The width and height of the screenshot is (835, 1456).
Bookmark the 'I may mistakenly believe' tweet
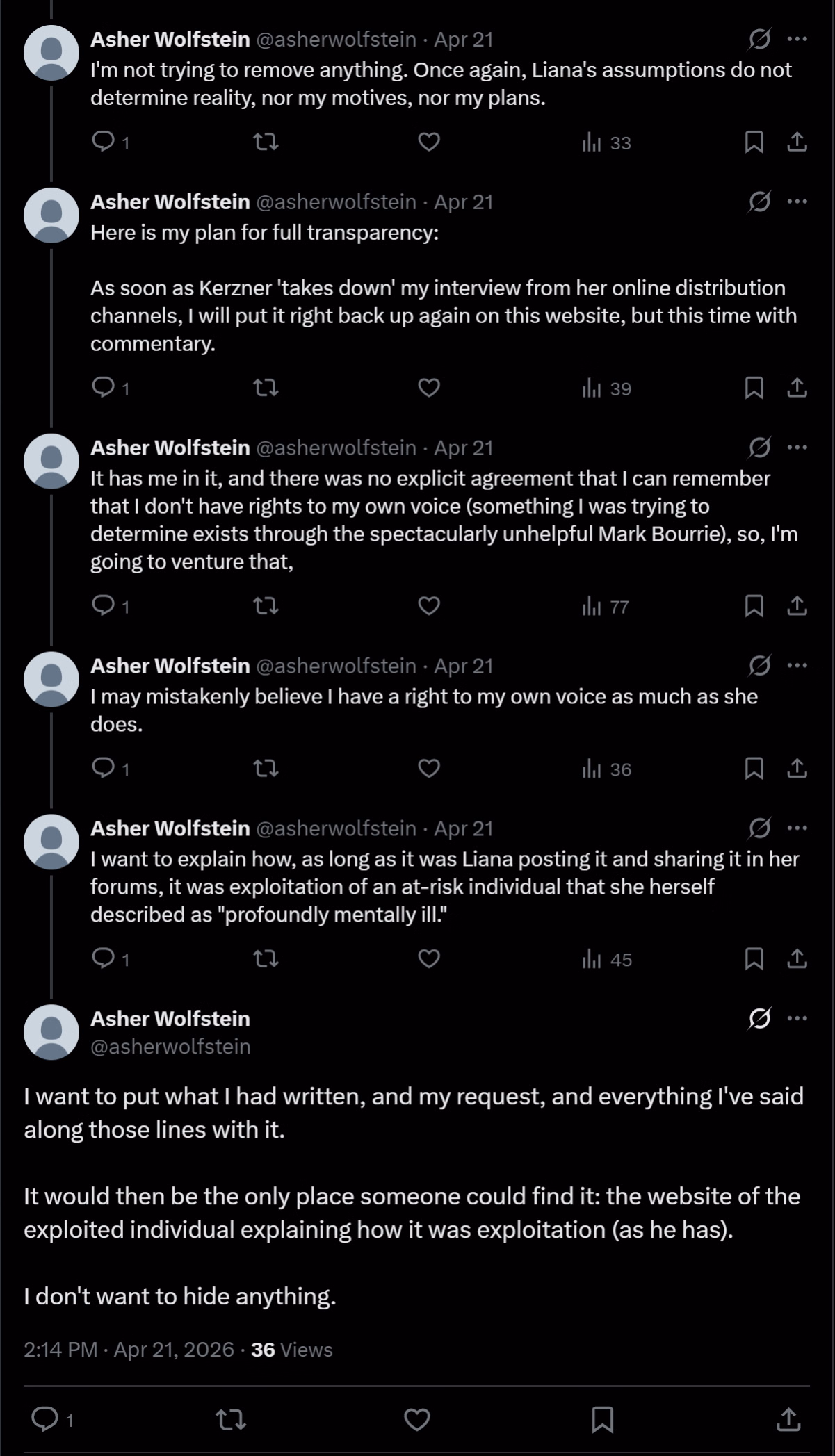[x=754, y=768]
